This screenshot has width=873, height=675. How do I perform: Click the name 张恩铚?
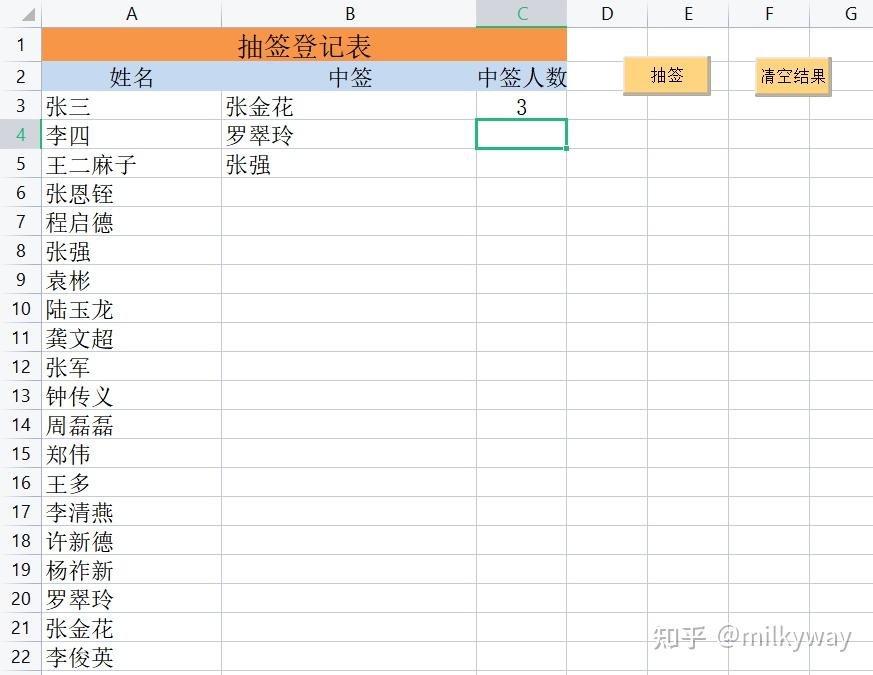pyautogui.click(x=80, y=193)
